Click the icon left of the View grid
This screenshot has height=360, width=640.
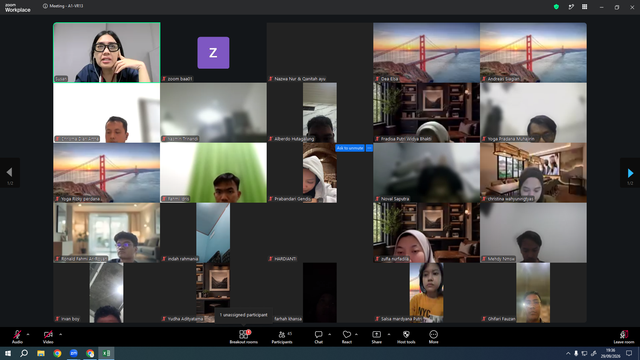[x=571, y=7]
